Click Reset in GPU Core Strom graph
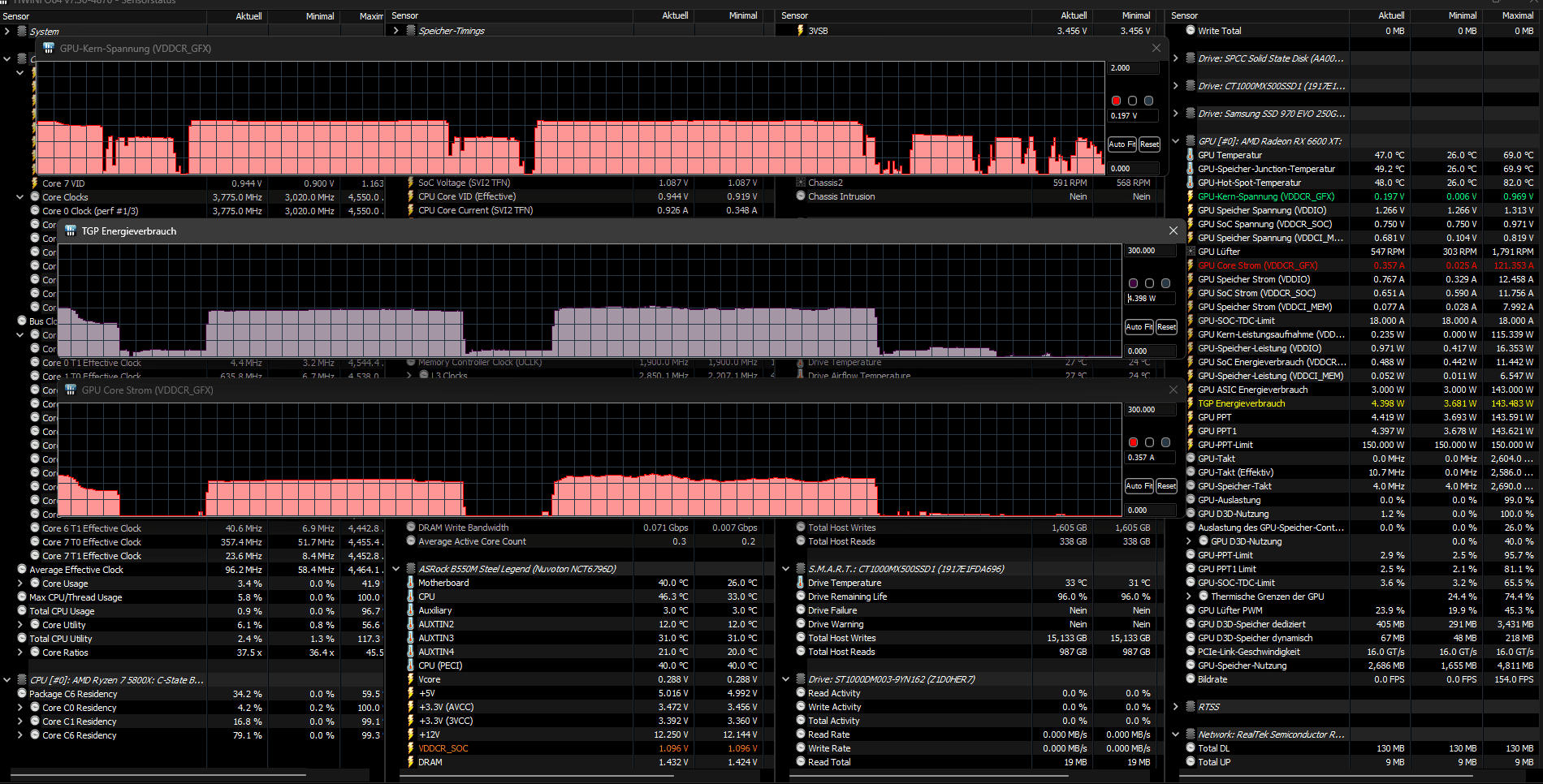 pos(1166,486)
